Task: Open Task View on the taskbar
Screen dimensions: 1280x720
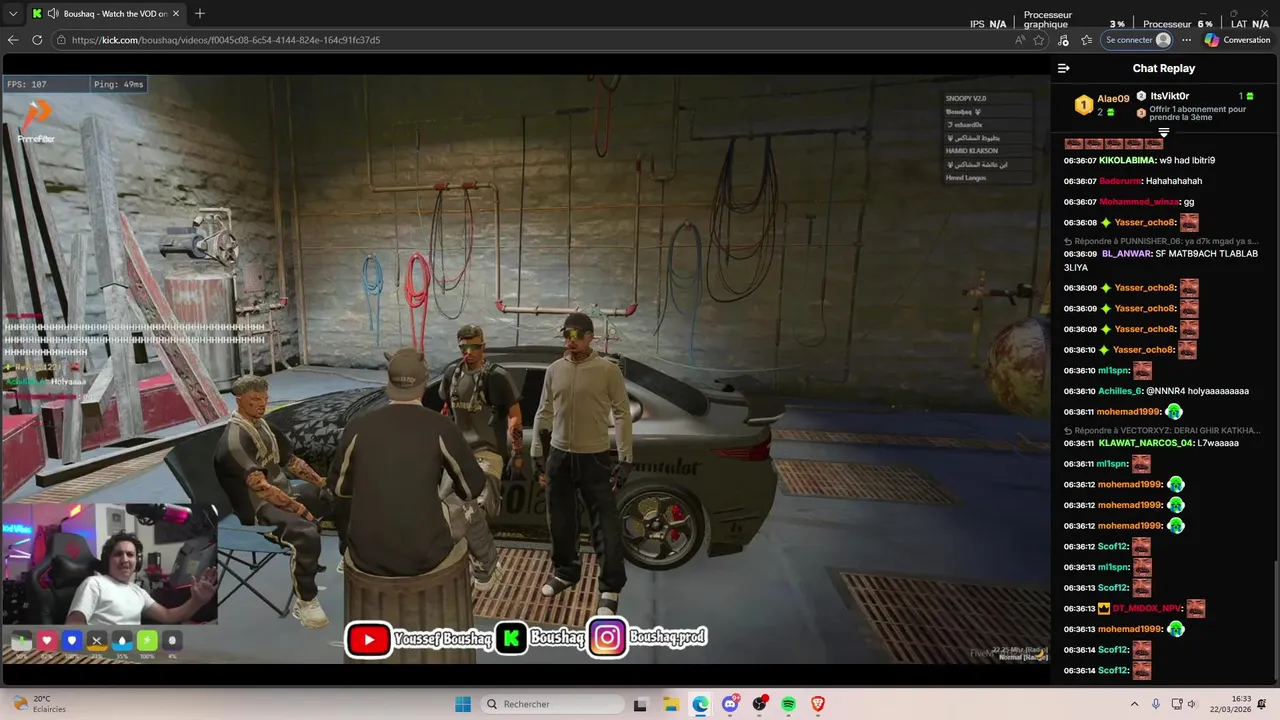Action: point(641,704)
